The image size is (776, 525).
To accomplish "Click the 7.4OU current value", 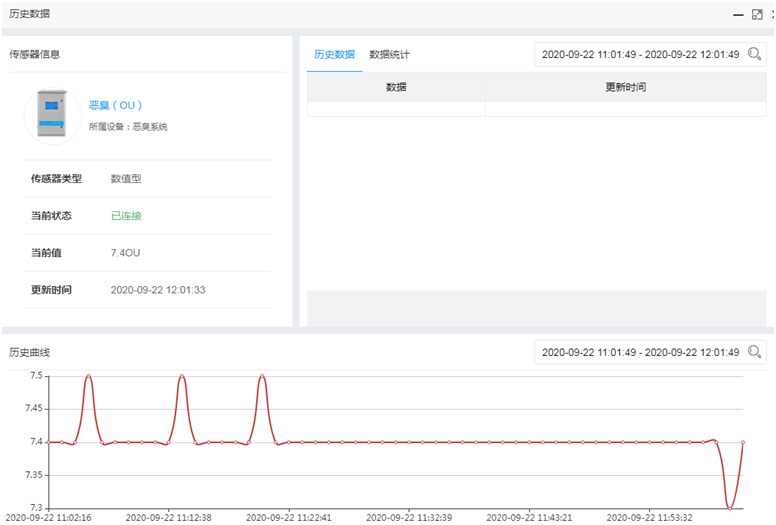I will pos(125,253).
